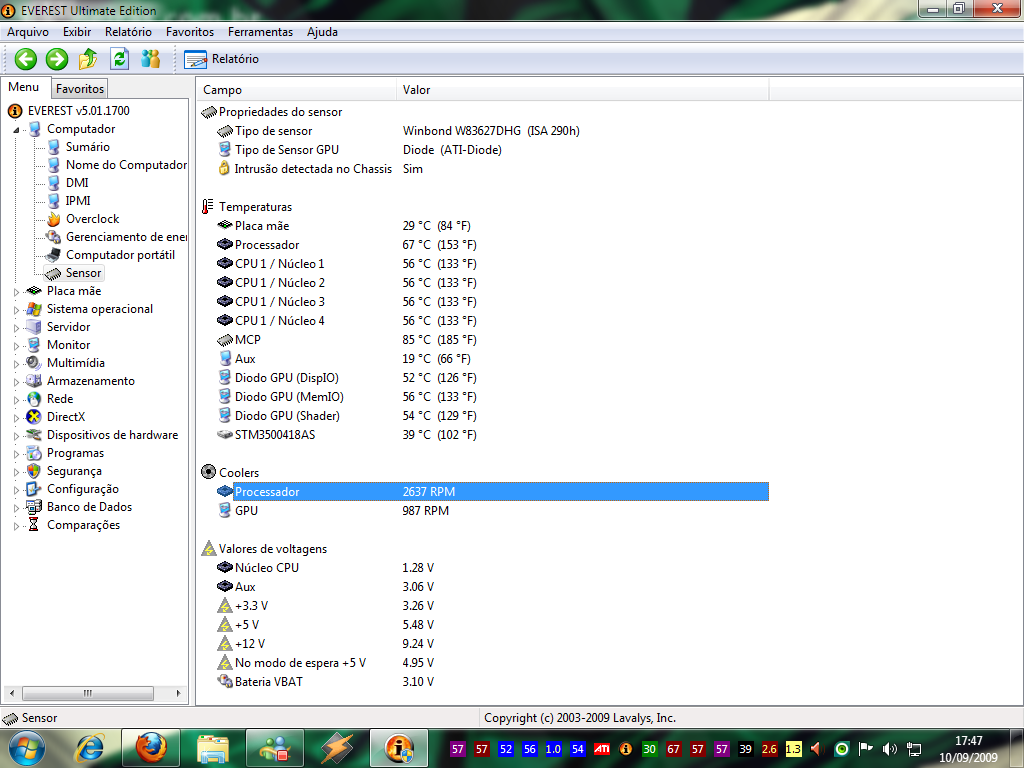Click the Programas tree icon
This screenshot has height=768, width=1024.
(x=34, y=453)
